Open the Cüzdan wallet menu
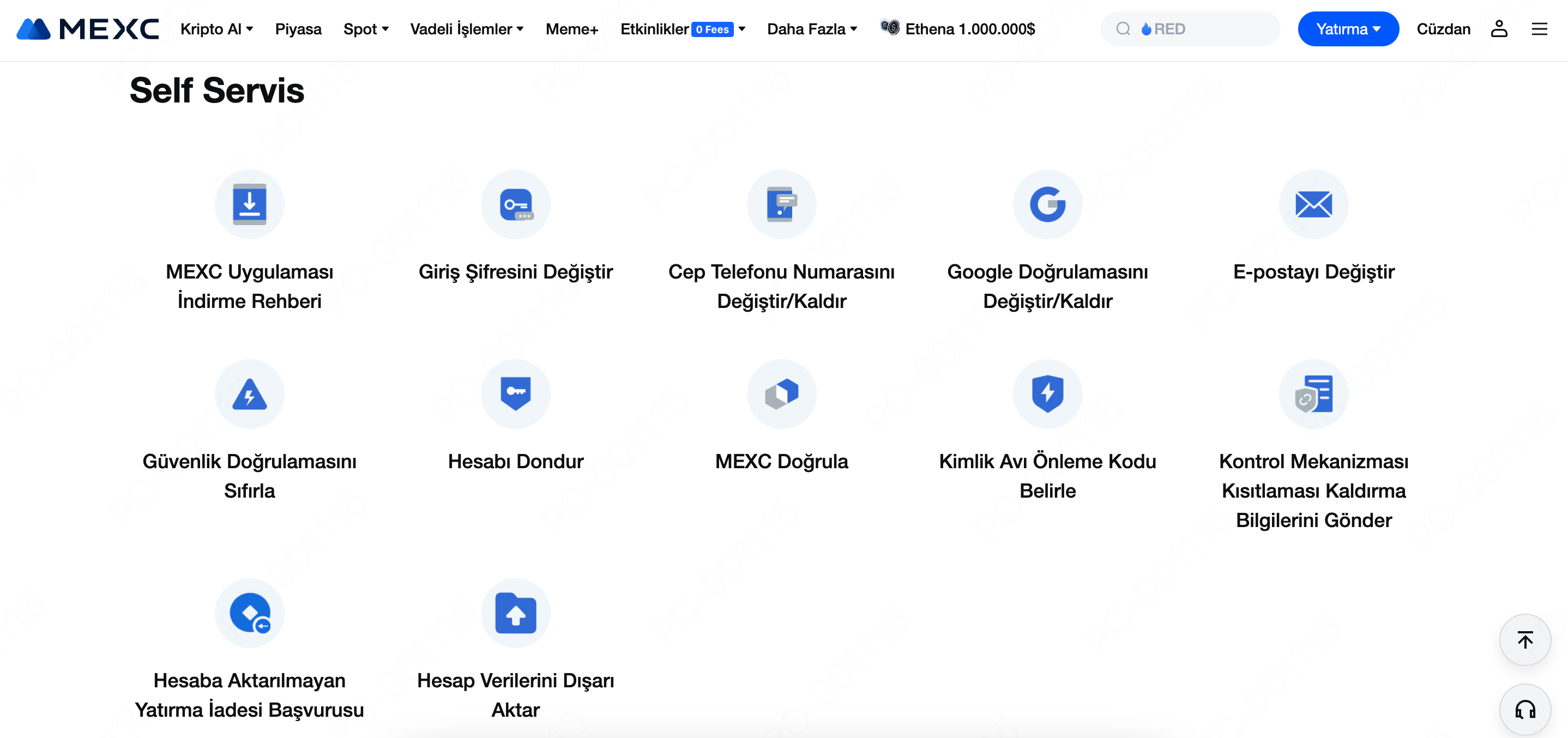Image resolution: width=1568 pixels, height=738 pixels. coord(1443,28)
